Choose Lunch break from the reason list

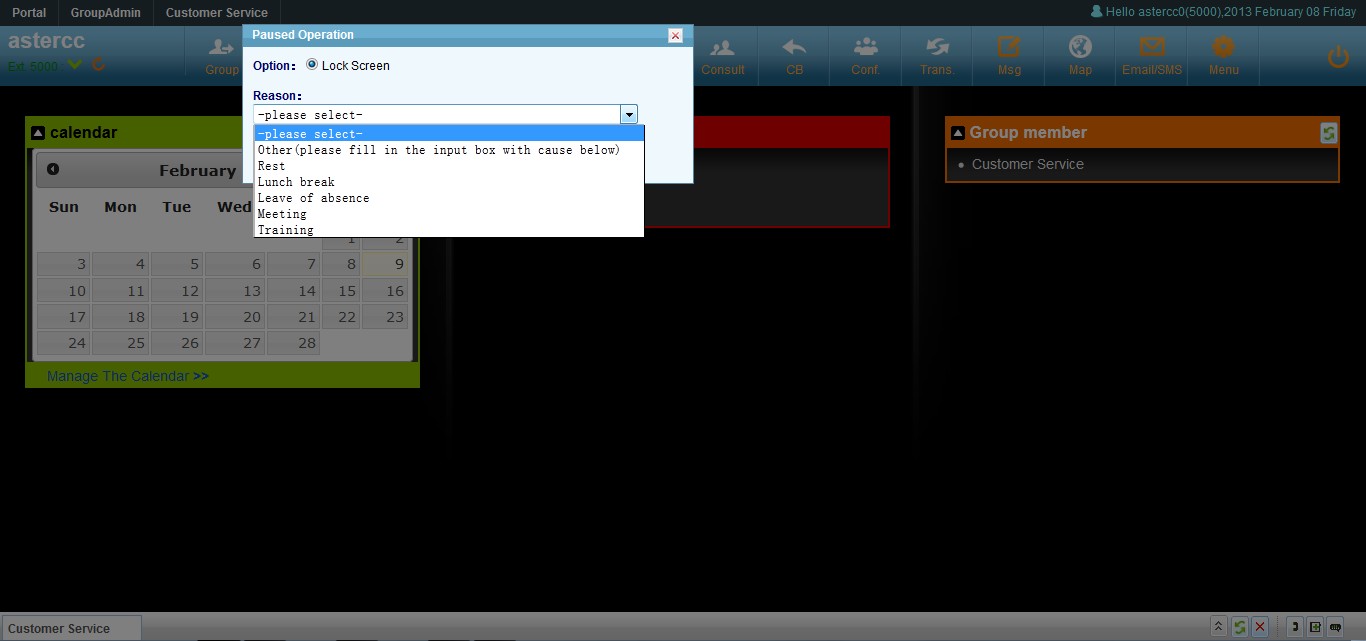point(296,182)
